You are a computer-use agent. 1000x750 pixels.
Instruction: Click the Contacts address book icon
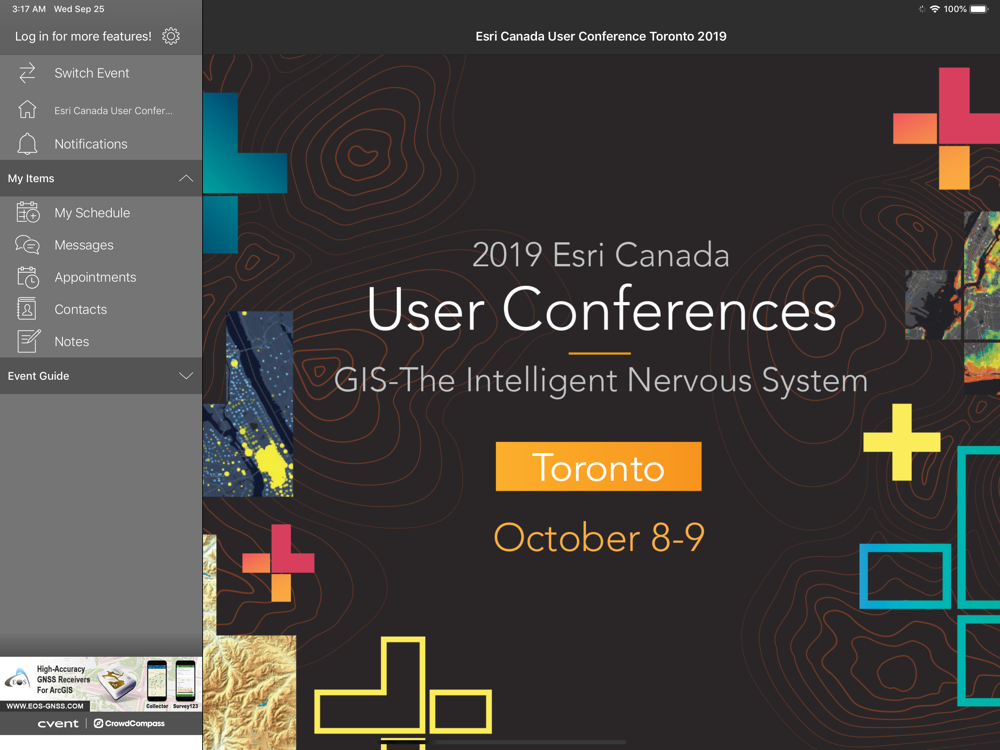pyautogui.click(x=27, y=309)
